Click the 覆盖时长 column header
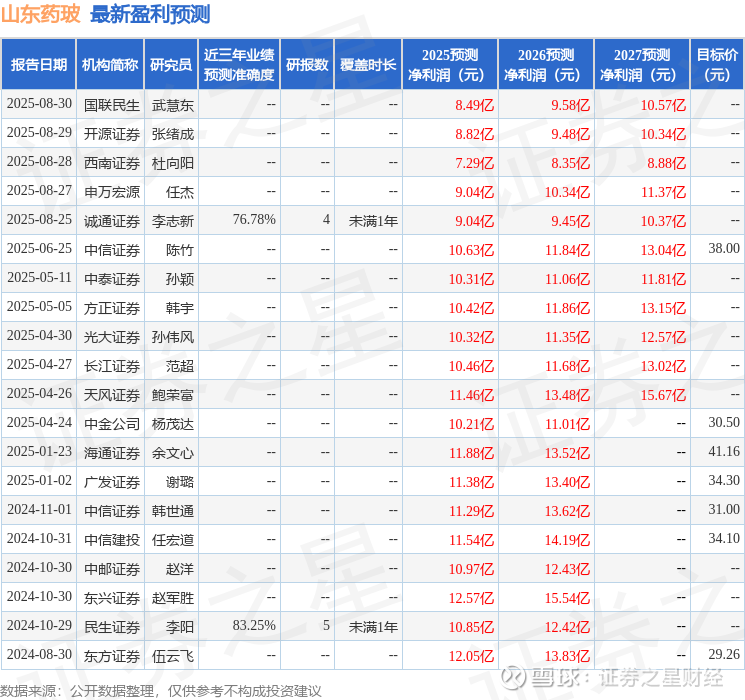This screenshot has width=745, height=700. (368, 65)
